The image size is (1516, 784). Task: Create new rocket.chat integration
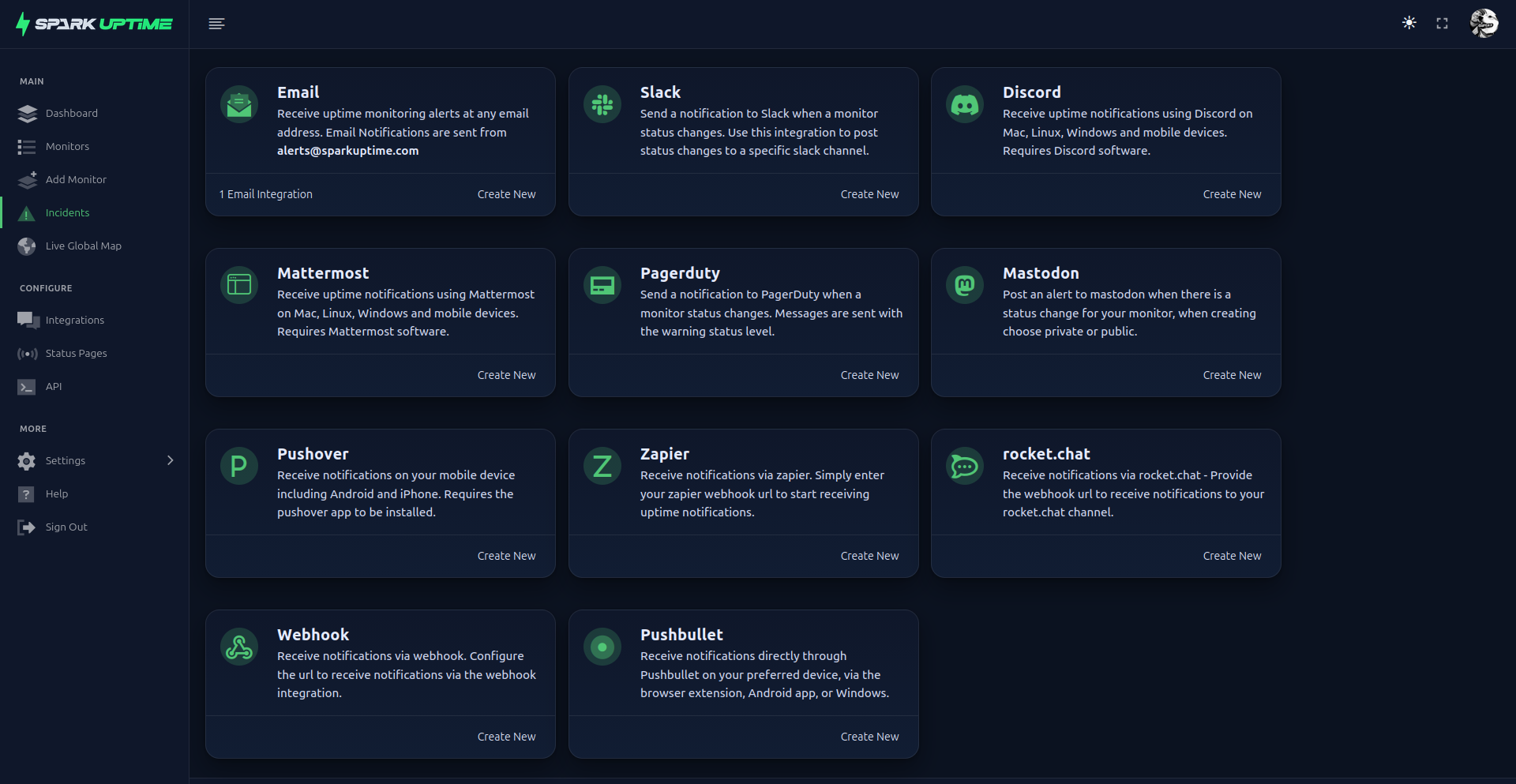[x=1232, y=556]
